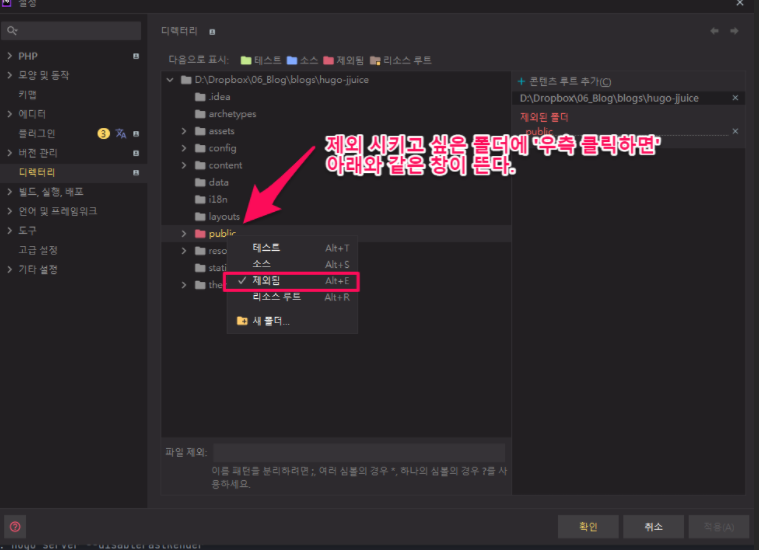
Task: Expand the public folder node
Action: [183, 234]
